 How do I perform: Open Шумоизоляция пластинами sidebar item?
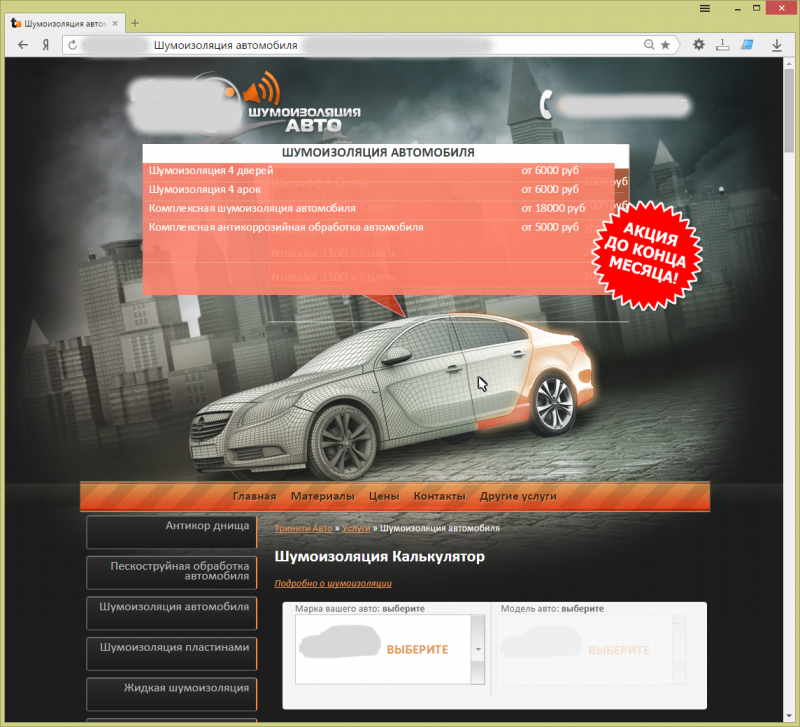click(171, 654)
